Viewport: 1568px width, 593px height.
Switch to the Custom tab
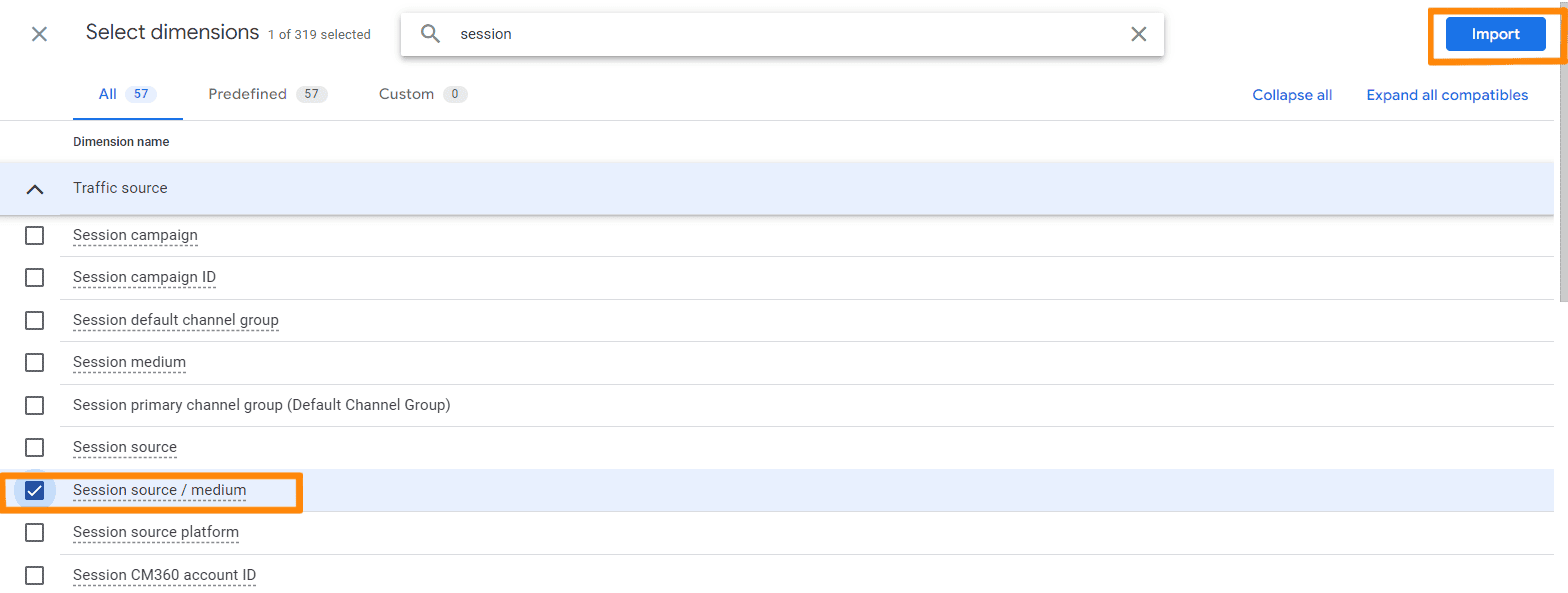point(423,94)
